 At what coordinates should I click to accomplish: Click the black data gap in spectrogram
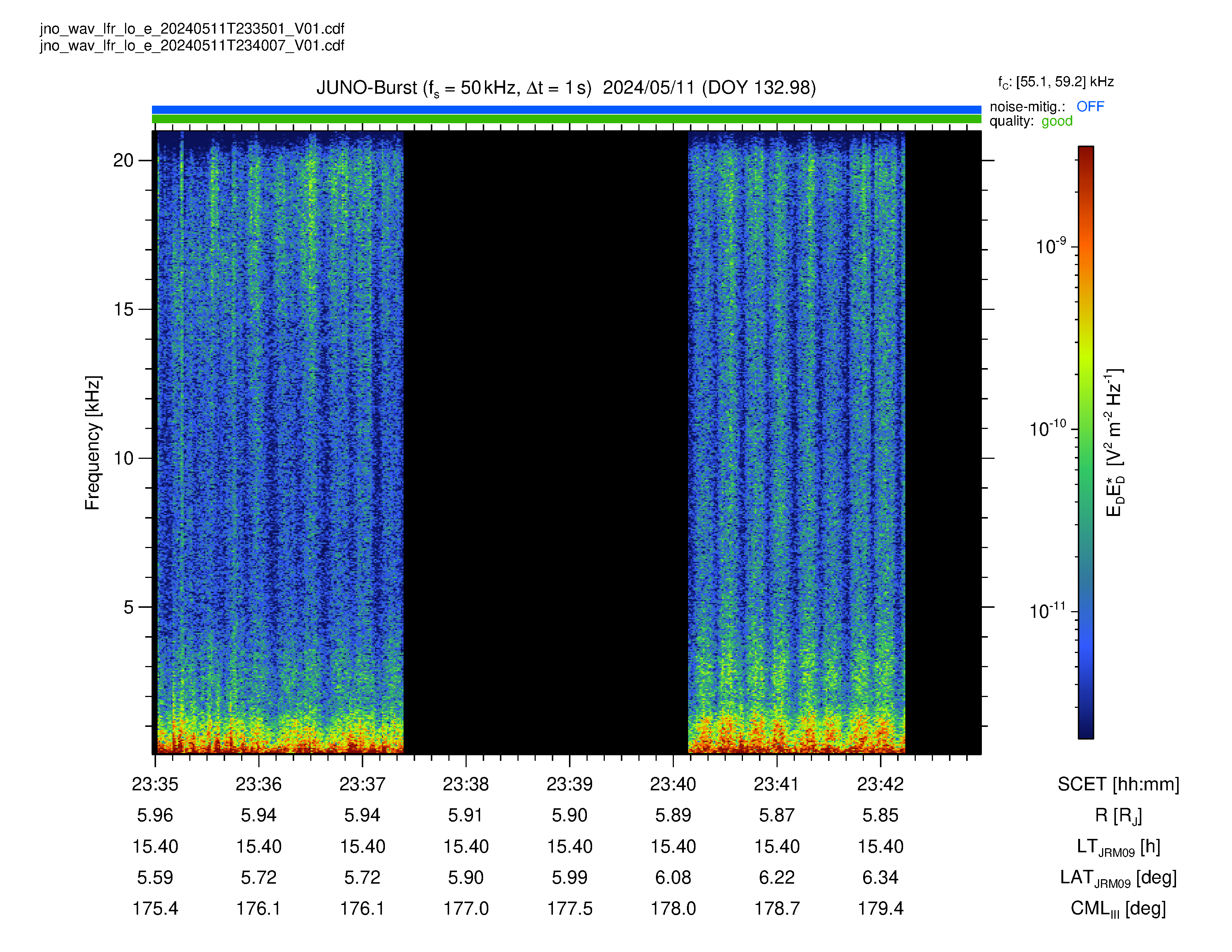[x=545, y=442]
